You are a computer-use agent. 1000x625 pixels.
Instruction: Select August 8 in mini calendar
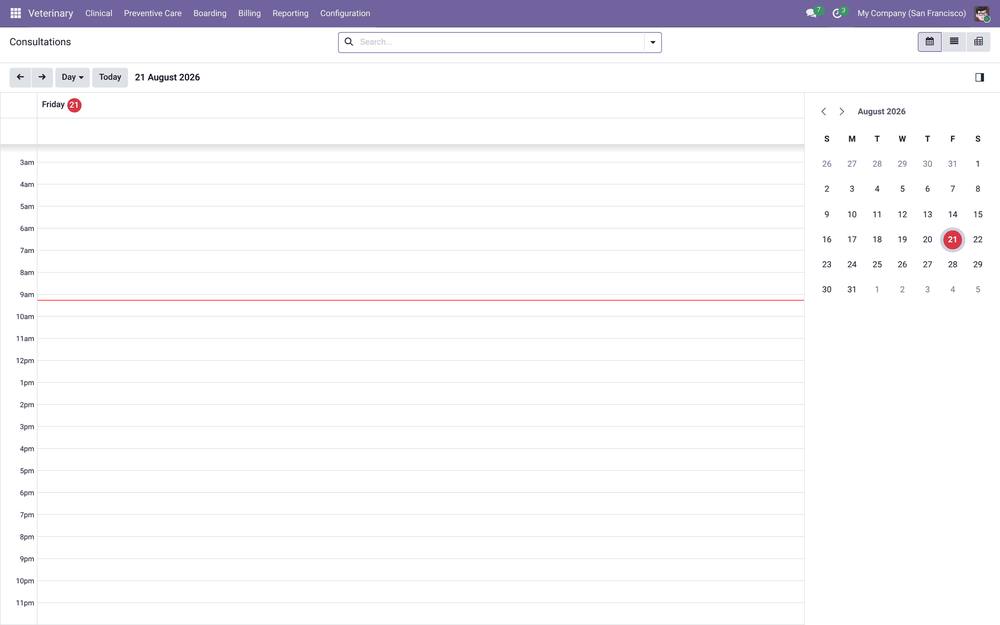pos(977,189)
